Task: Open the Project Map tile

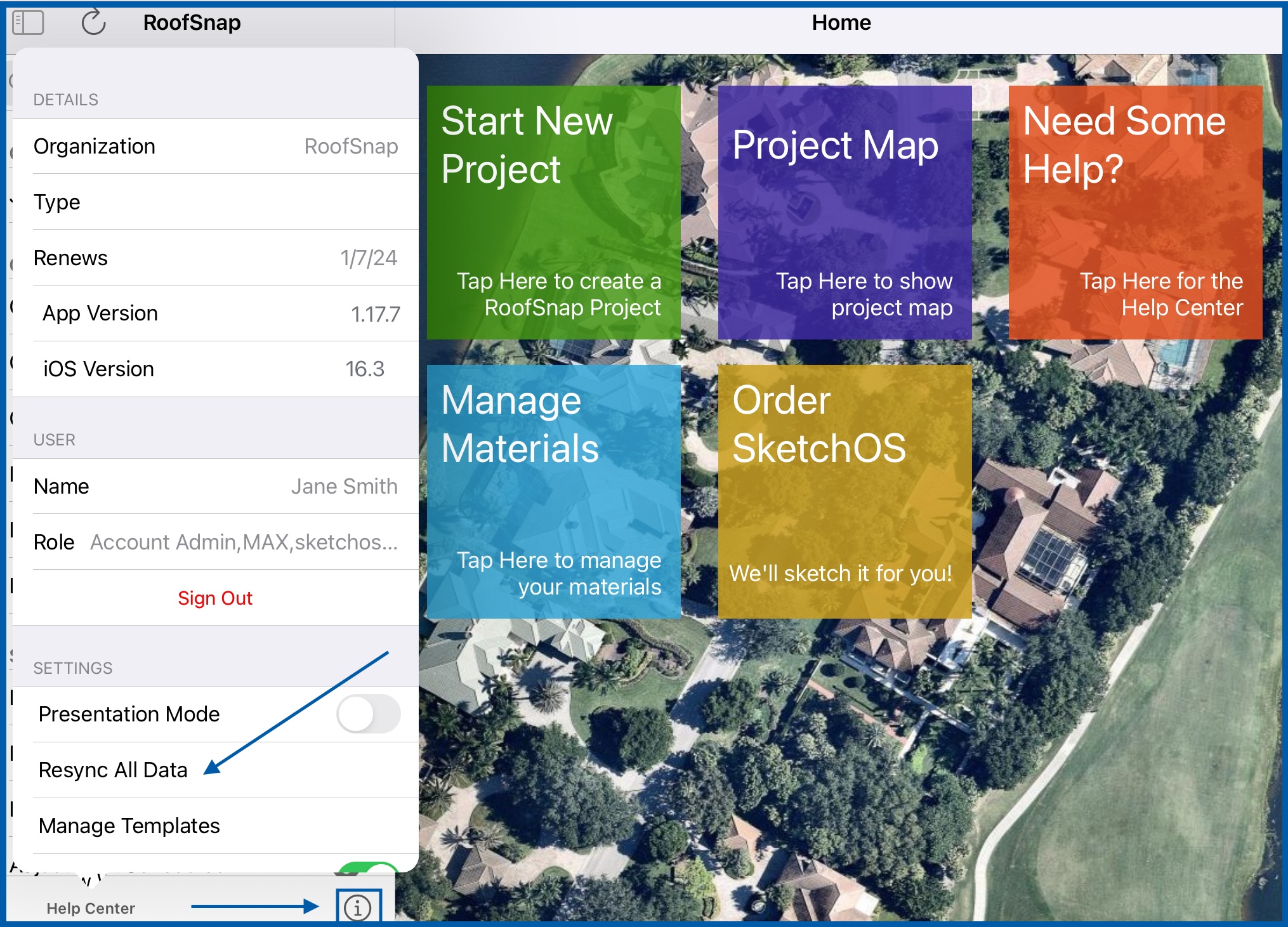Action: click(x=844, y=213)
